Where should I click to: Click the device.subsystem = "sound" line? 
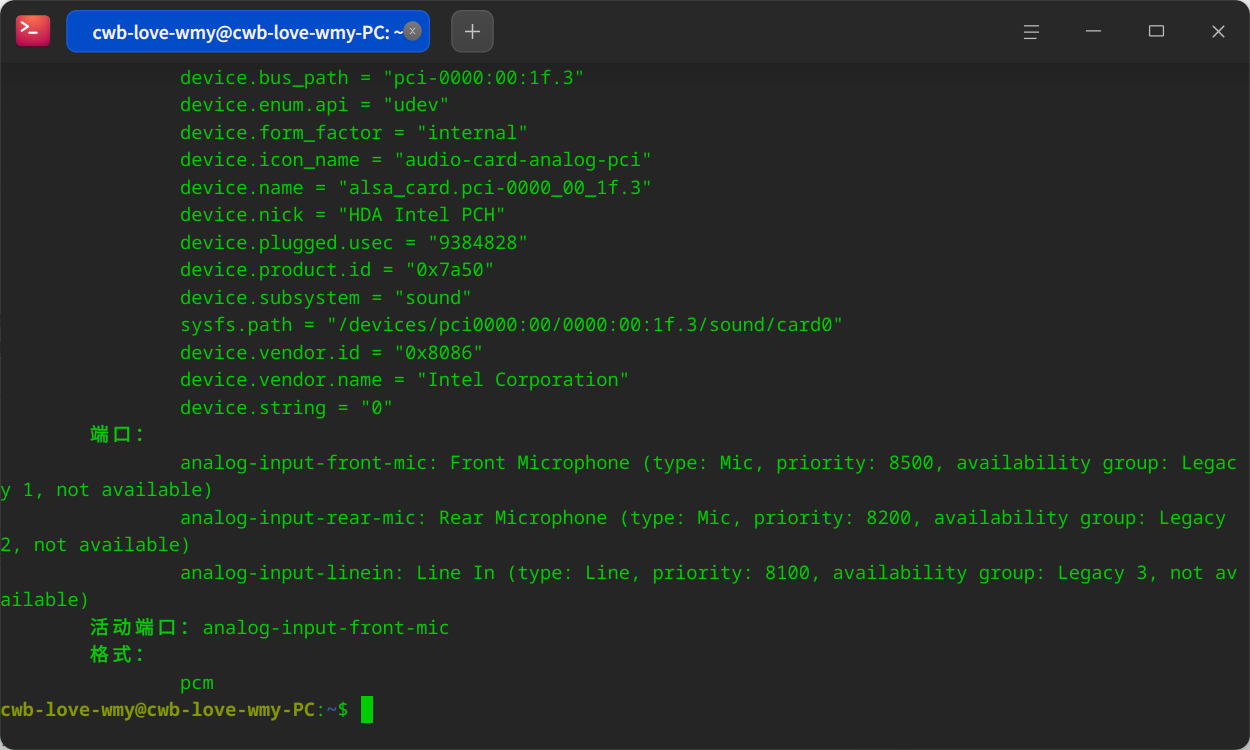(x=326, y=298)
